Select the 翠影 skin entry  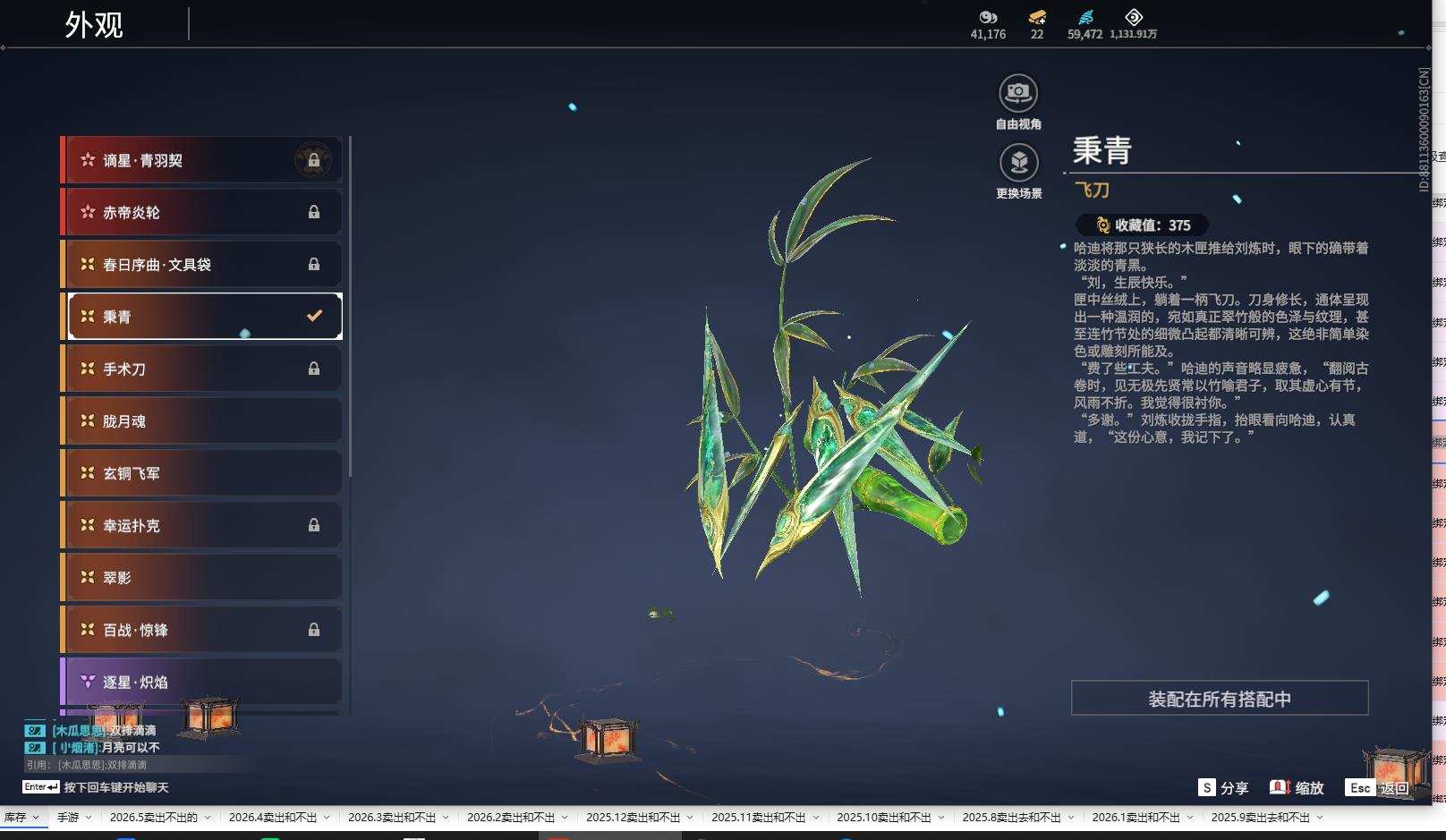coord(201,577)
